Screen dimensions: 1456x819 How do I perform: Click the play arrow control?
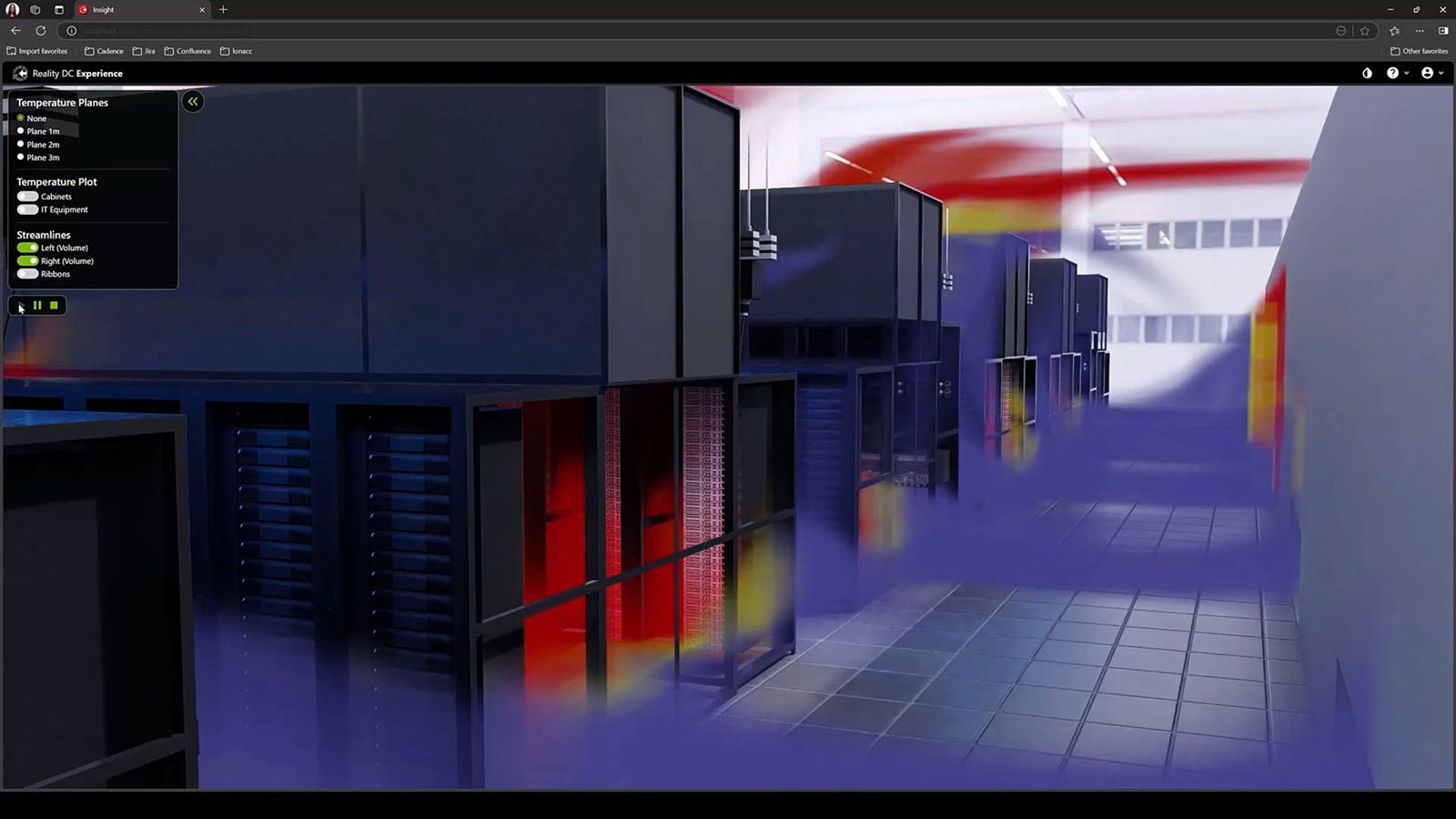click(18, 305)
